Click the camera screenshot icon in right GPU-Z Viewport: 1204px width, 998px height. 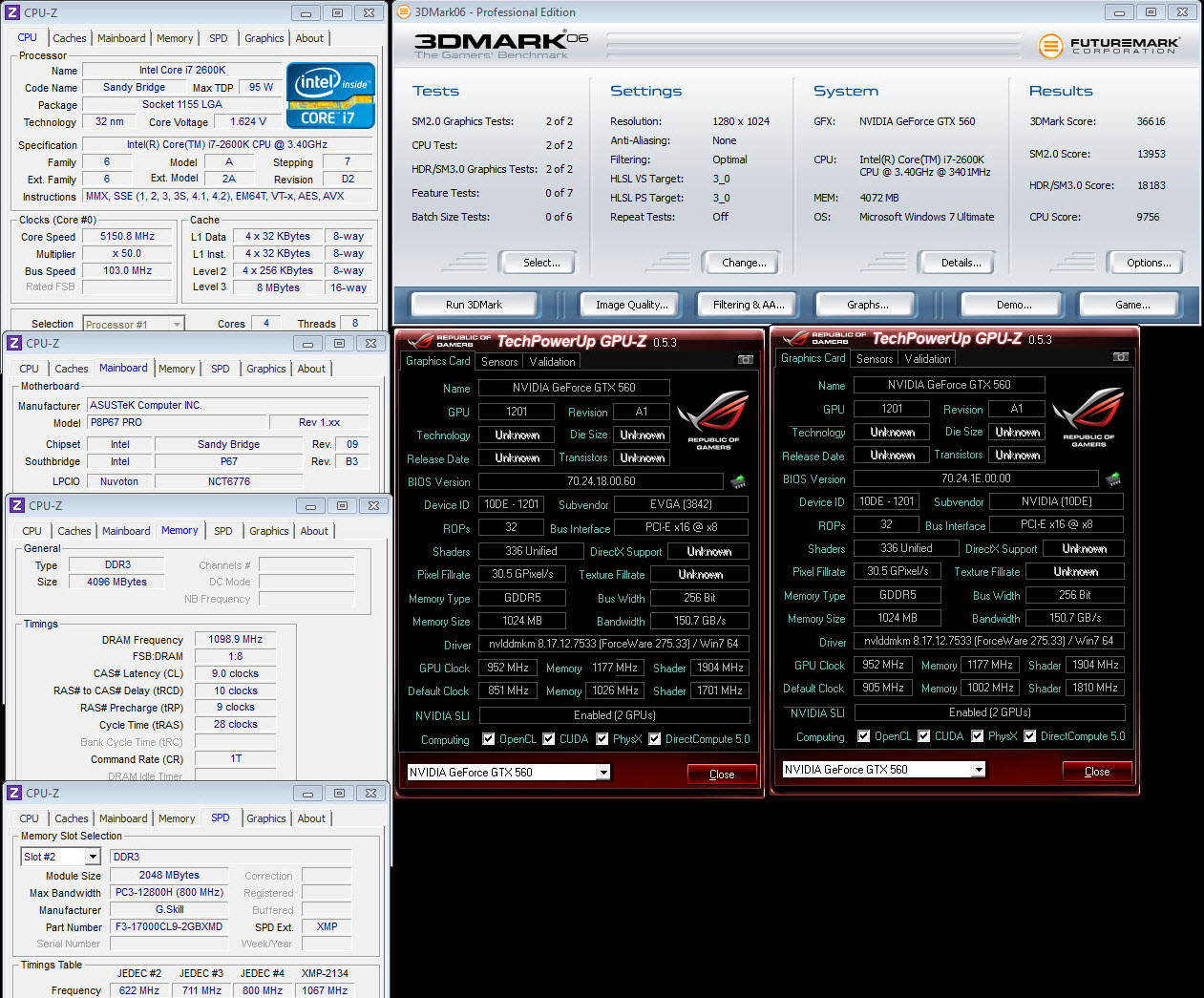click(1121, 357)
